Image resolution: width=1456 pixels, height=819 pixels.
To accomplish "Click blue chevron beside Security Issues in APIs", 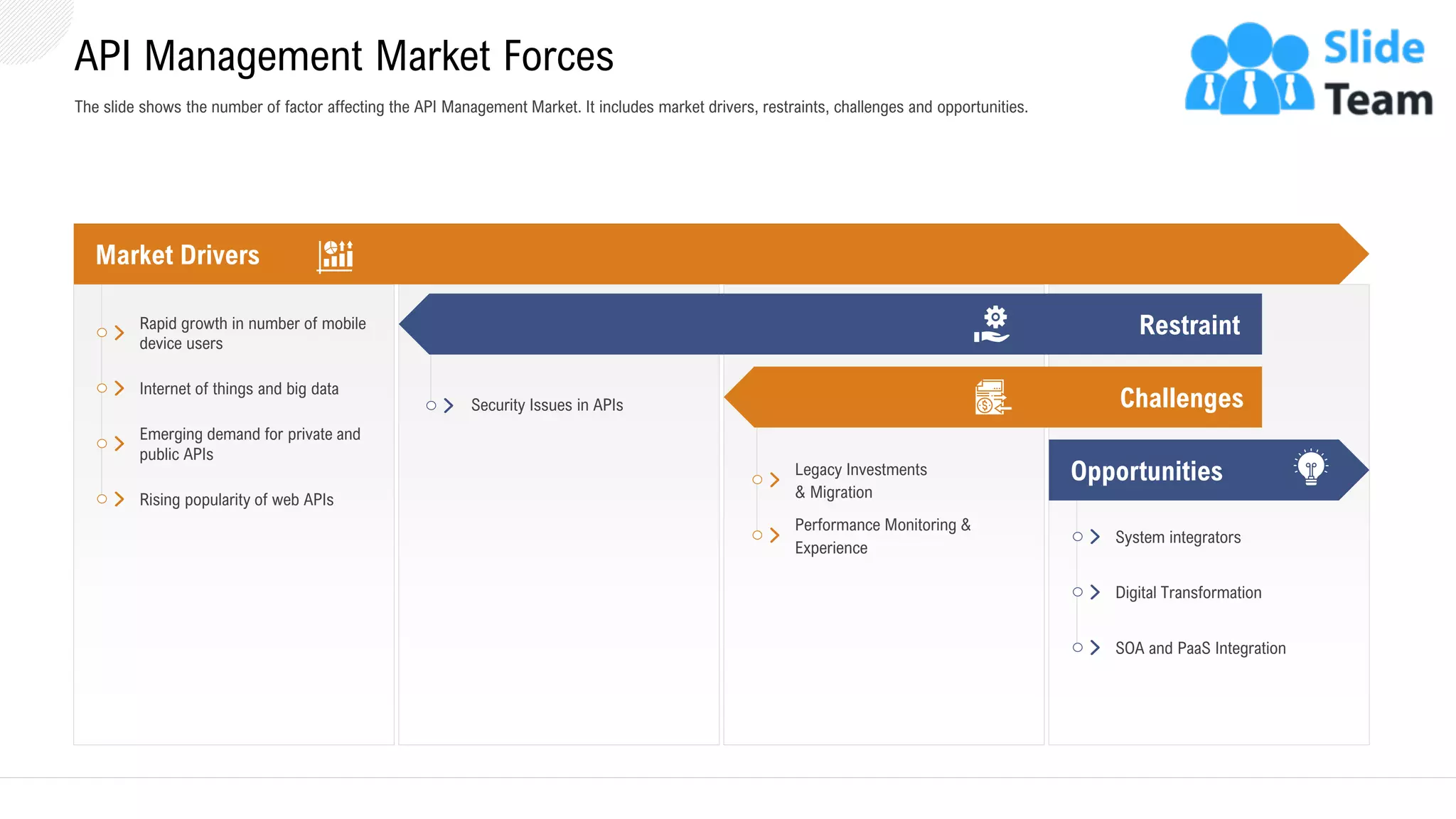I will (x=449, y=405).
